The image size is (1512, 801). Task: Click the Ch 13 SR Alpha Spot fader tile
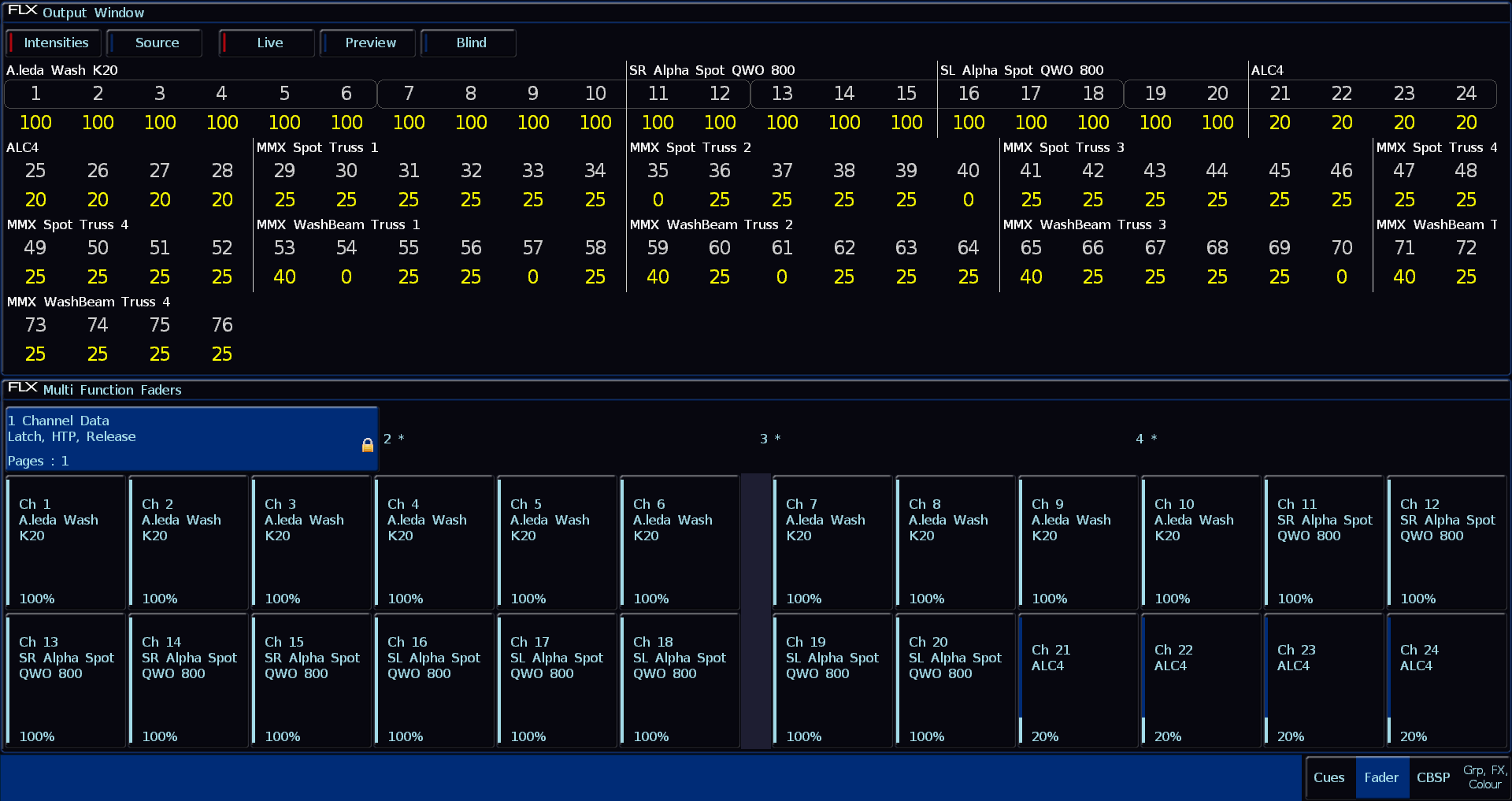[65, 680]
